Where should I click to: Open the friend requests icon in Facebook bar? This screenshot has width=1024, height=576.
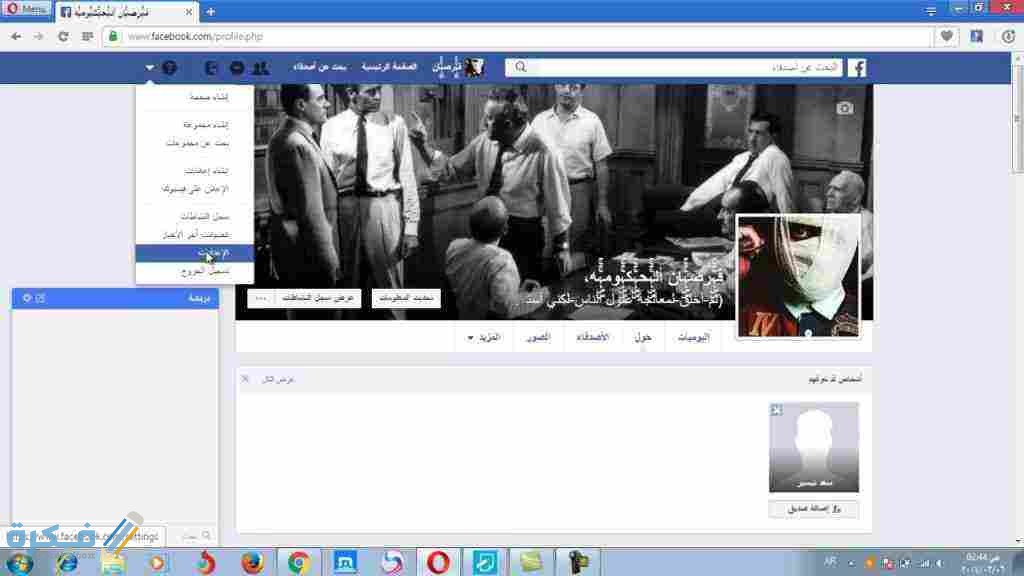pos(261,68)
